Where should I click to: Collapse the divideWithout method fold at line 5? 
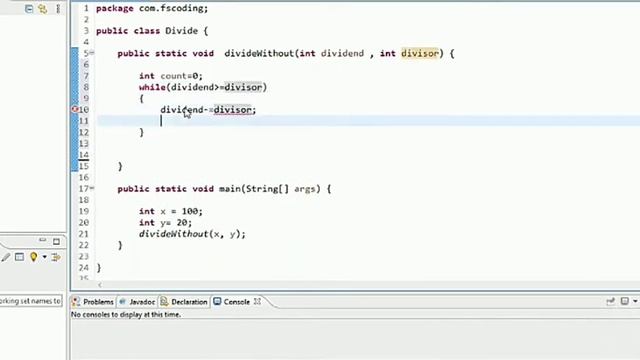[x=92, y=53]
